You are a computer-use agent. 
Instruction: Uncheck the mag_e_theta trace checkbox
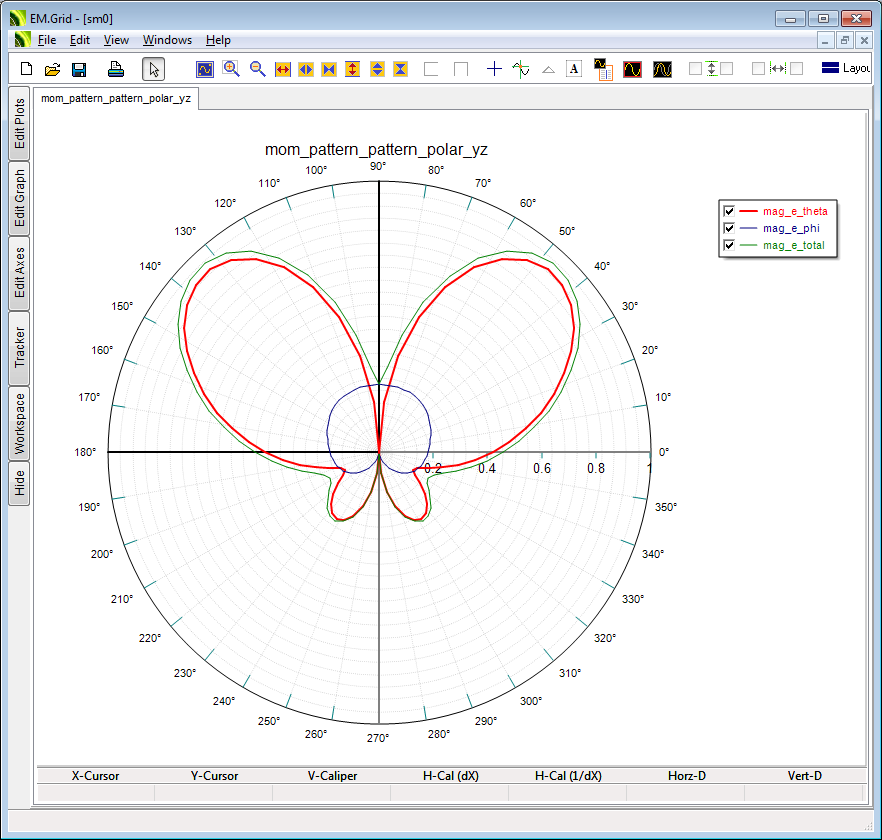pos(729,211)
